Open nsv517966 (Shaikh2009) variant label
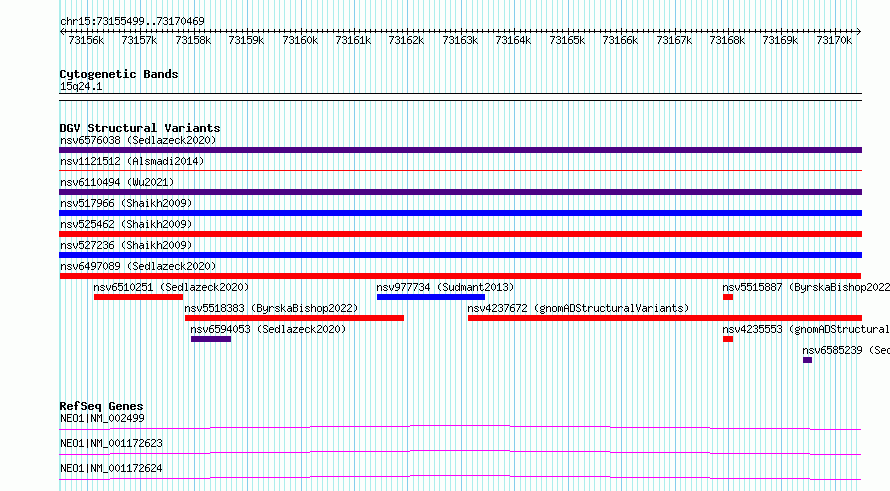Screen dimensions: 890x491 [126, 203]
